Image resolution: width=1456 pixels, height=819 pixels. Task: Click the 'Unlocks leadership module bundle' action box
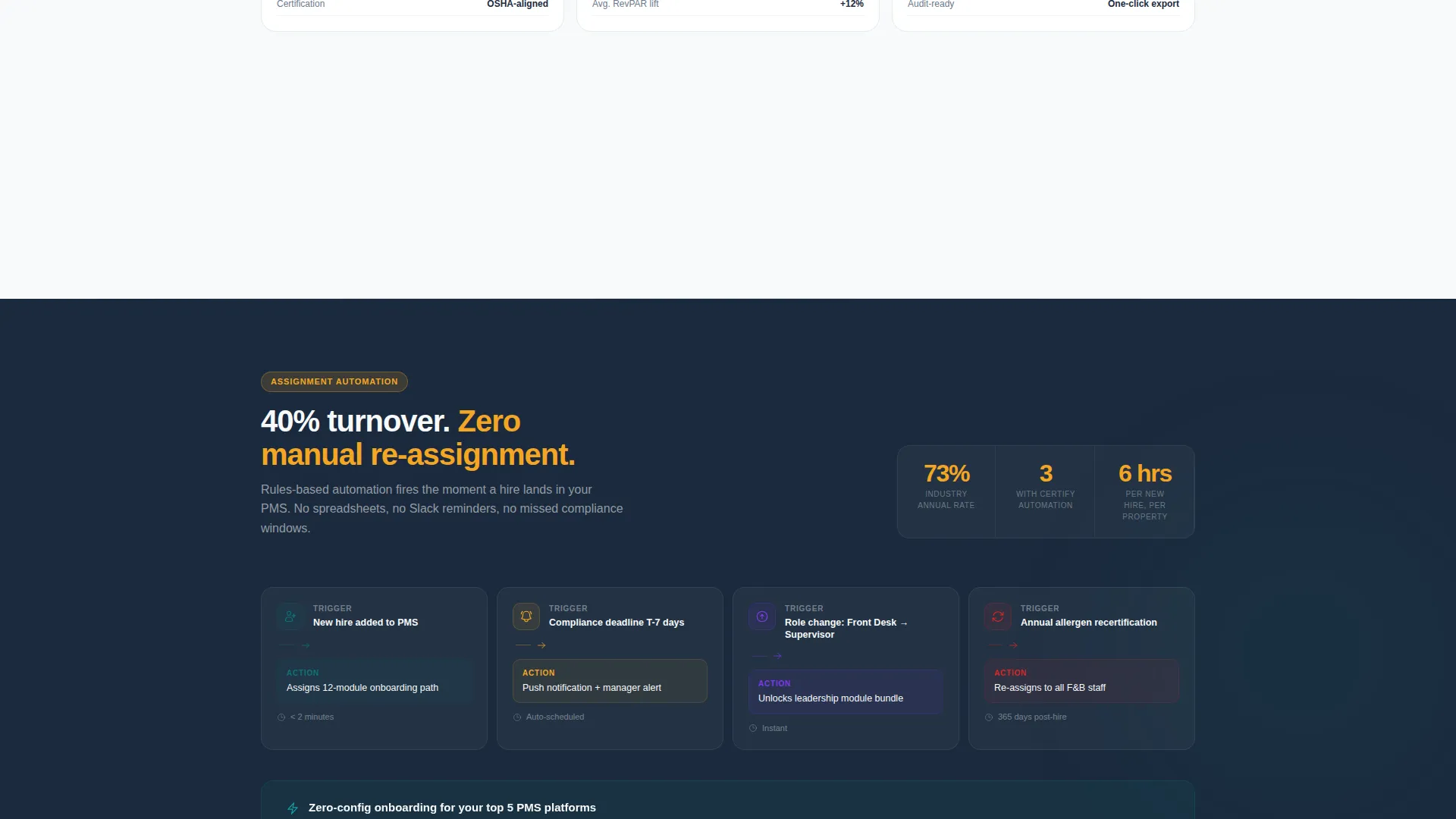pos(846,692)
